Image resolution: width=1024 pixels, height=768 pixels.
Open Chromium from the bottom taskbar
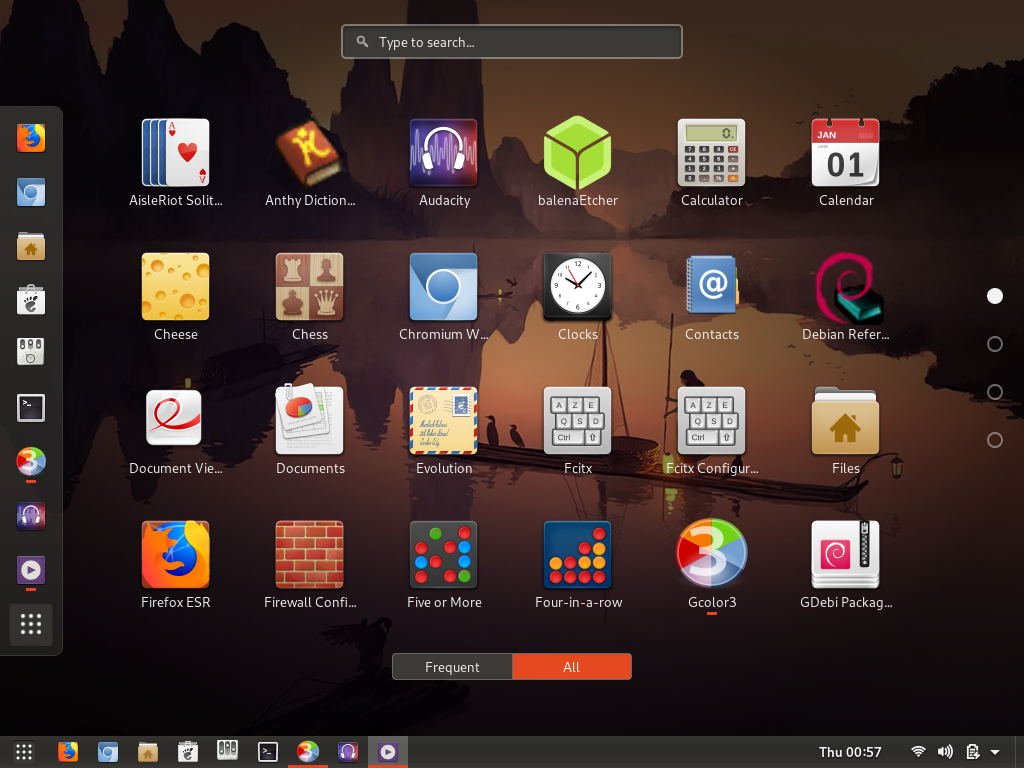[x=108, y=752]
